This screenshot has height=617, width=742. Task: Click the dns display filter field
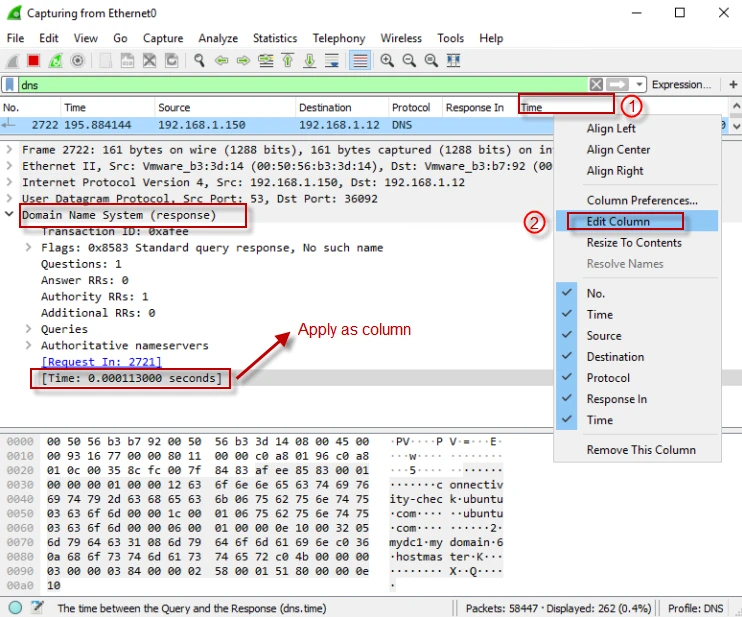click(x=300, y=85)
